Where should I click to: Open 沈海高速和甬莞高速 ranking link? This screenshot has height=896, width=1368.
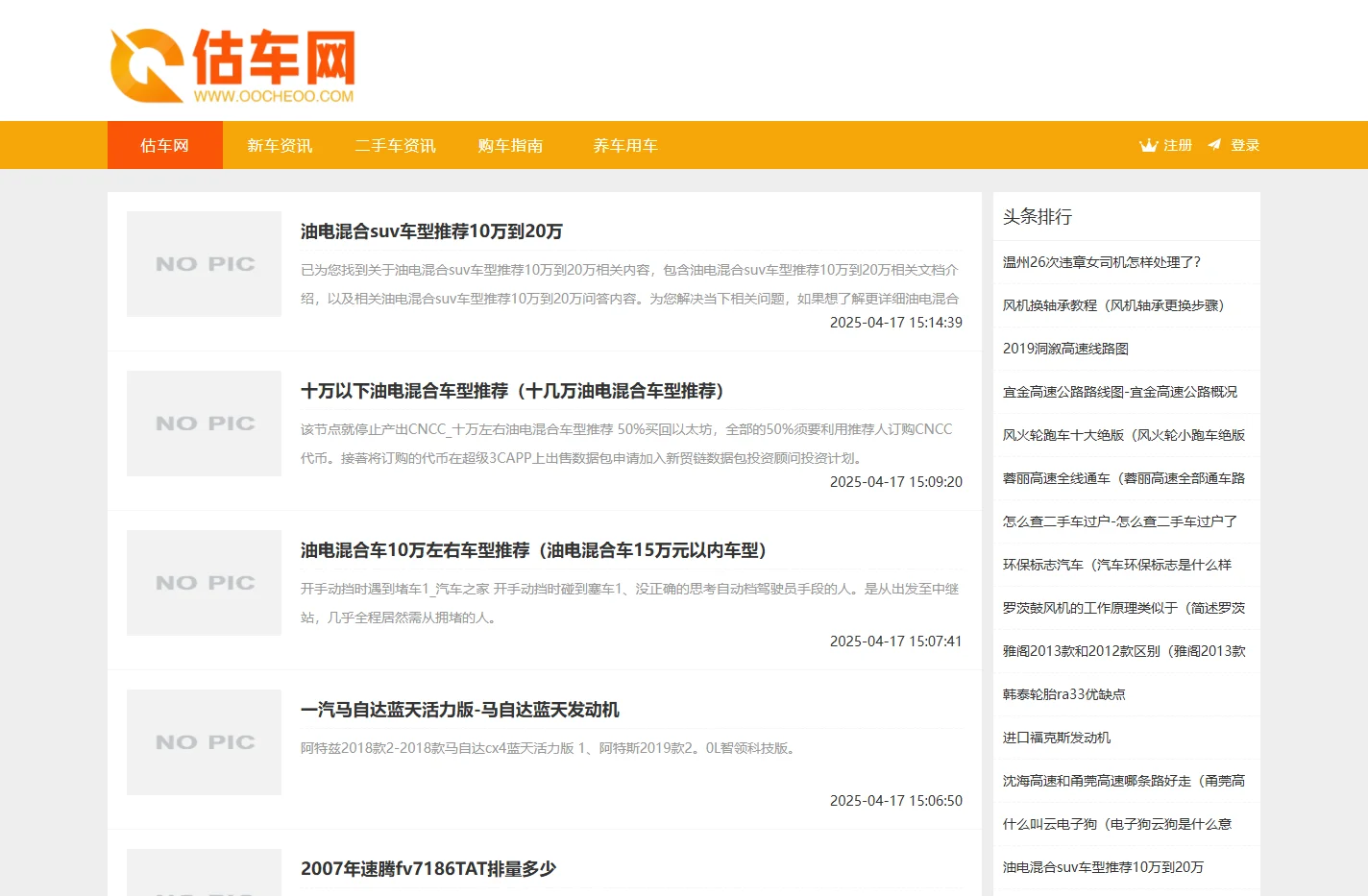click(x=1124, y=781)
